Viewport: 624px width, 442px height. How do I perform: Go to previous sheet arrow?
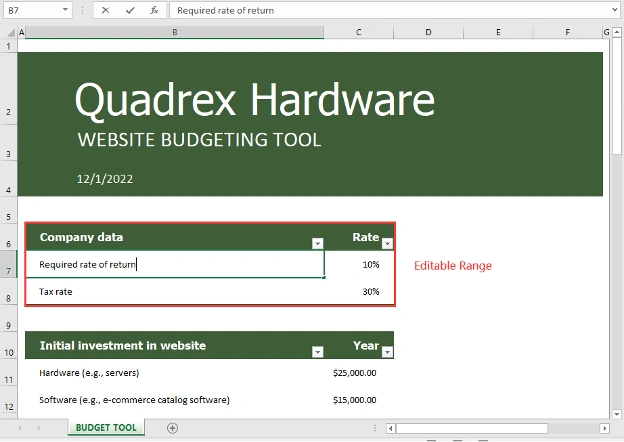[20, 428]
